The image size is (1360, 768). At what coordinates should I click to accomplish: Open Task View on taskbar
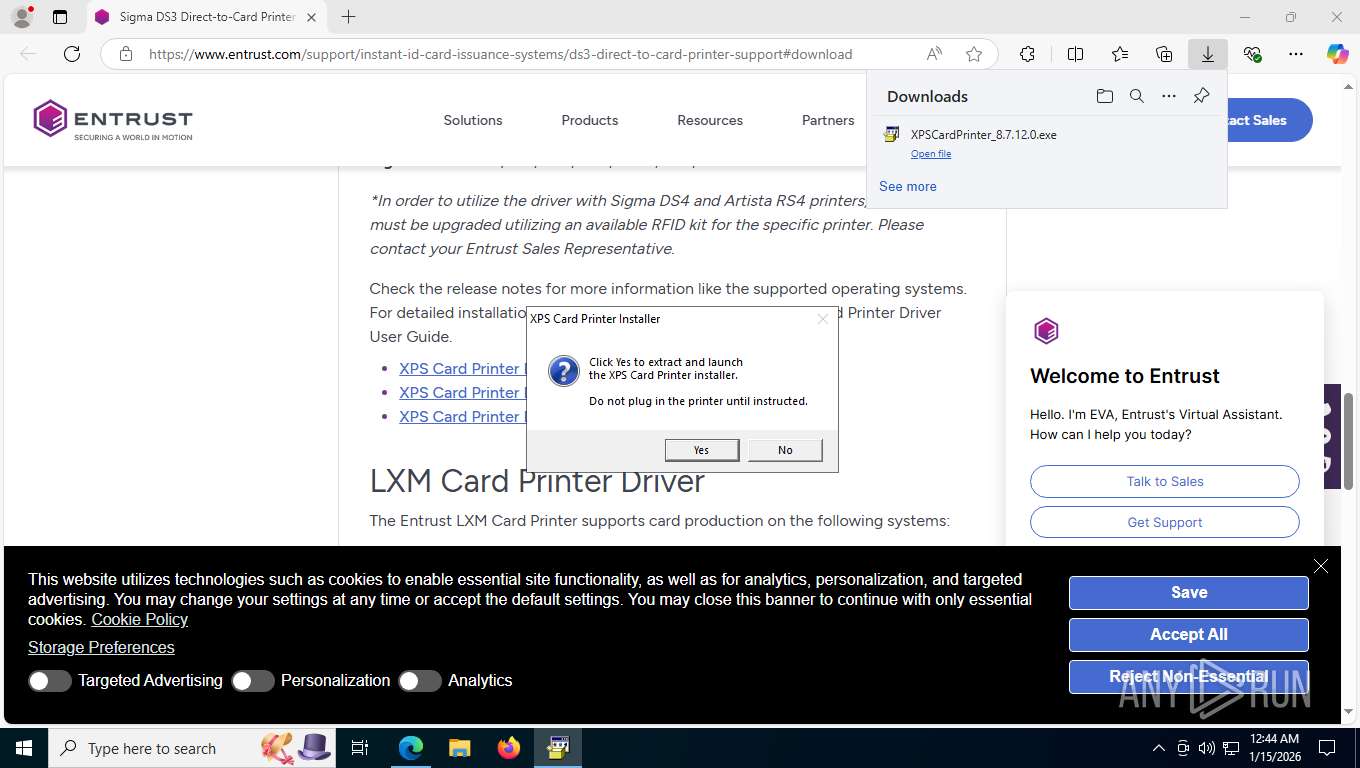(x=360, y=748)
